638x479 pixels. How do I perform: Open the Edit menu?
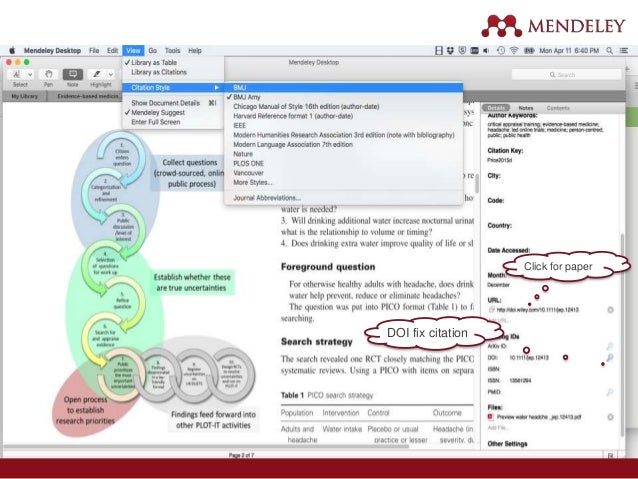pos(112,50)
